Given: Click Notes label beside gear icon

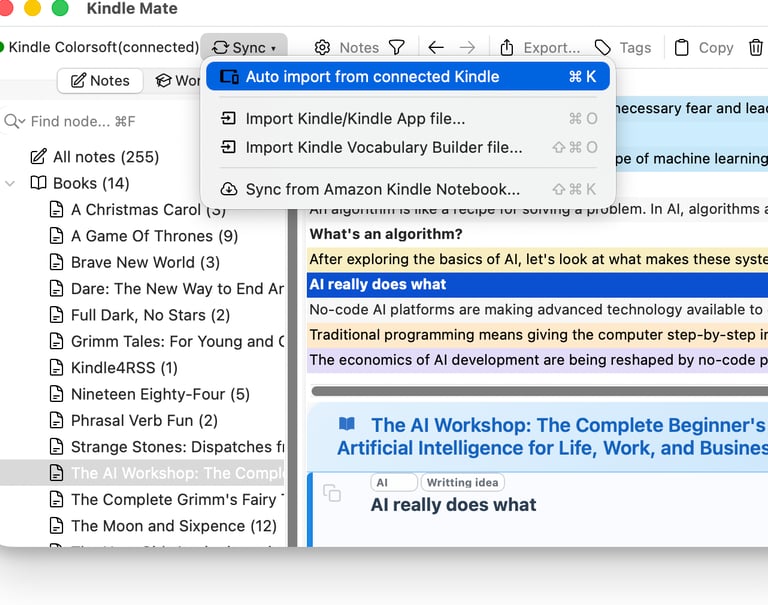Looking at the screenshot, I should tap(359, 48).
